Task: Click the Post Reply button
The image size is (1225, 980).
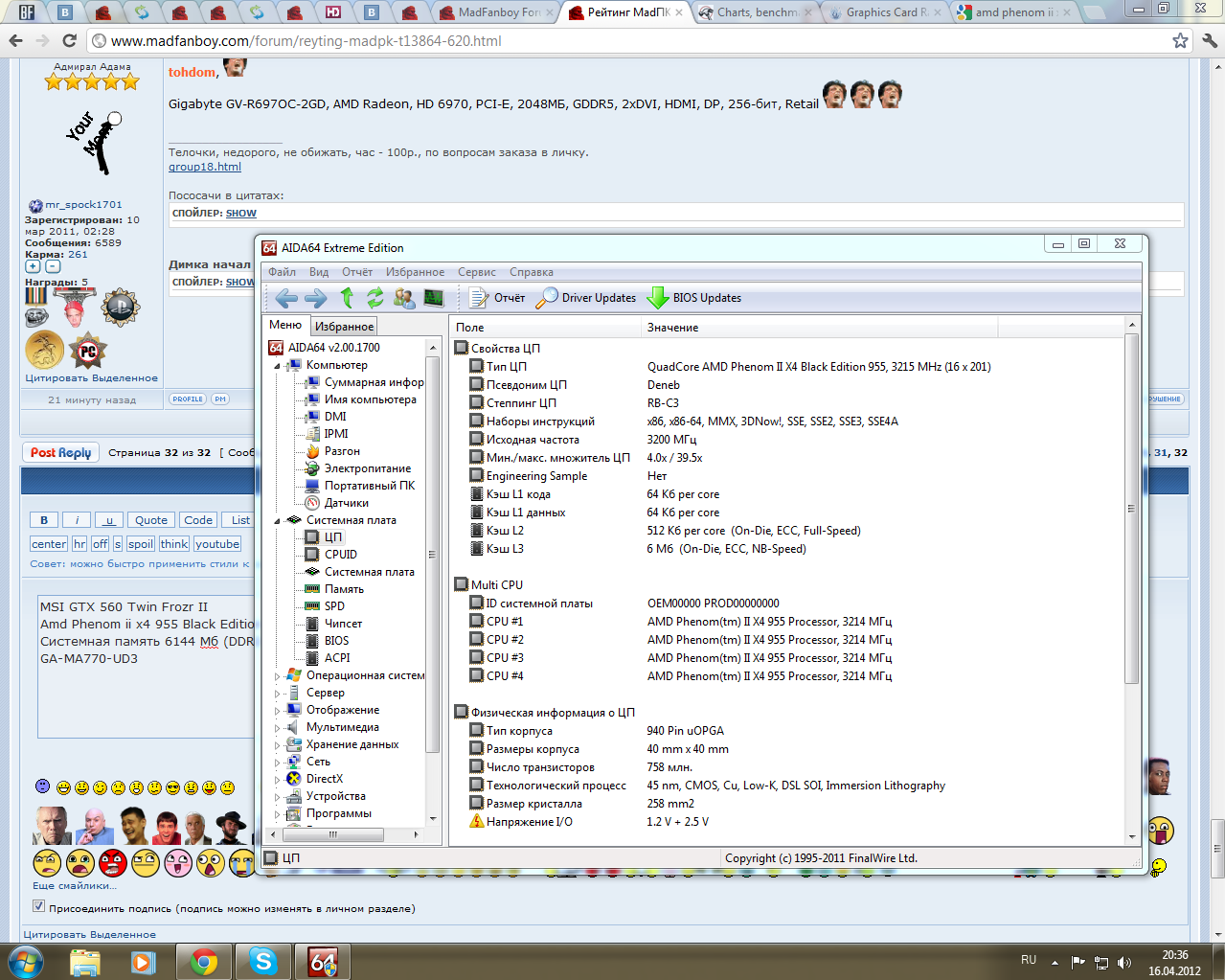Action: pyautogui.click(x=60, y=453)
